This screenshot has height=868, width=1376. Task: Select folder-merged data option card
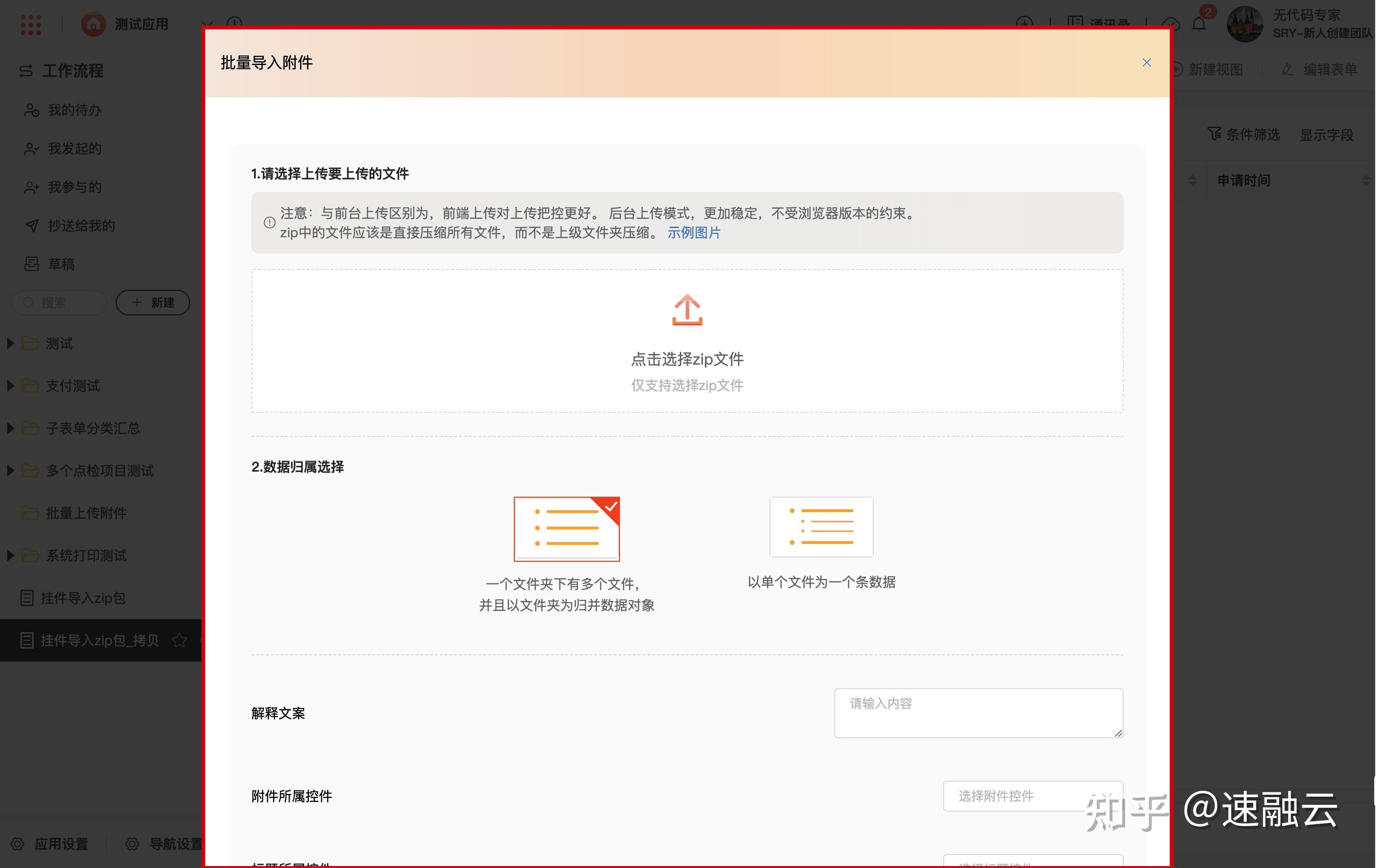(566, 529)
